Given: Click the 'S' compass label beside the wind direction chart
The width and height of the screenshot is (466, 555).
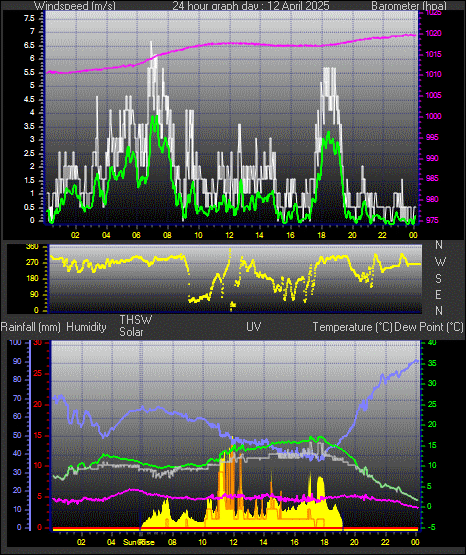Looking at the screenshot, I should (x=438, y=279).
